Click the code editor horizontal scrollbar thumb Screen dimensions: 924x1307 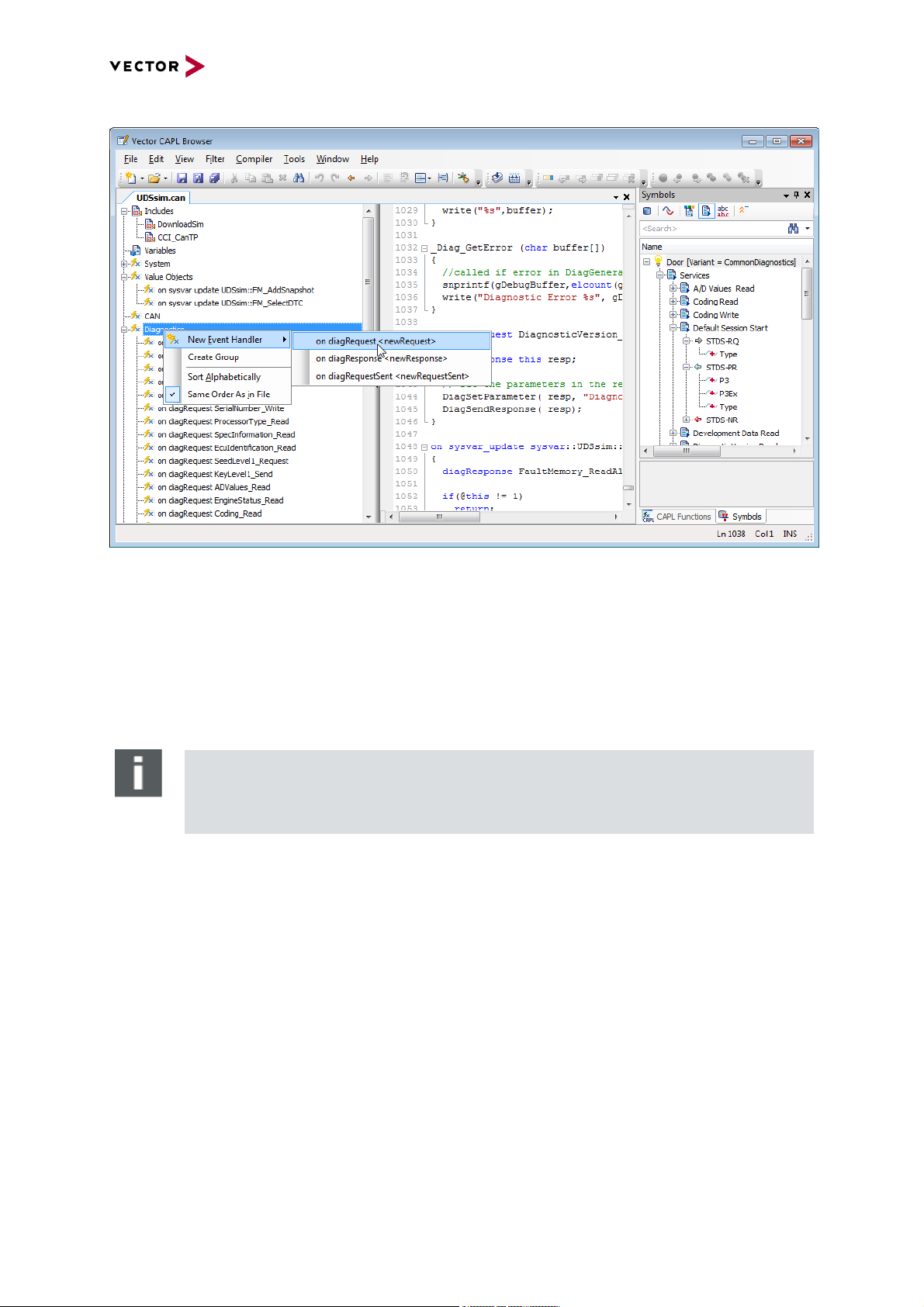pos(440,517)
